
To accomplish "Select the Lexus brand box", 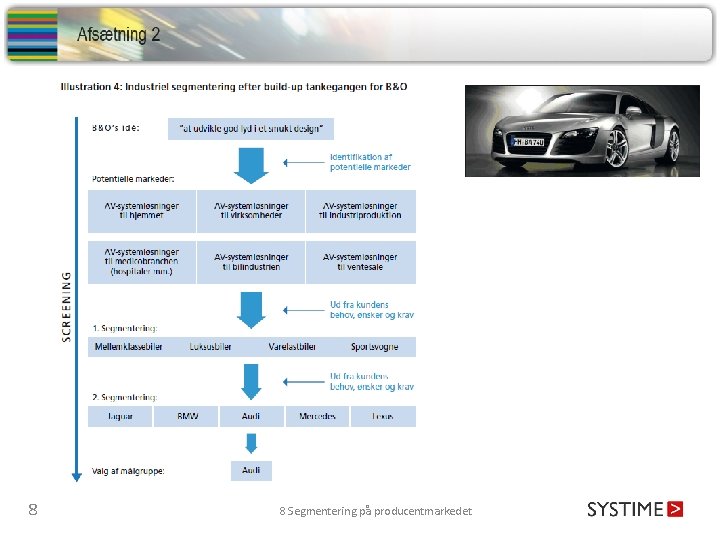I will [383, 416].
